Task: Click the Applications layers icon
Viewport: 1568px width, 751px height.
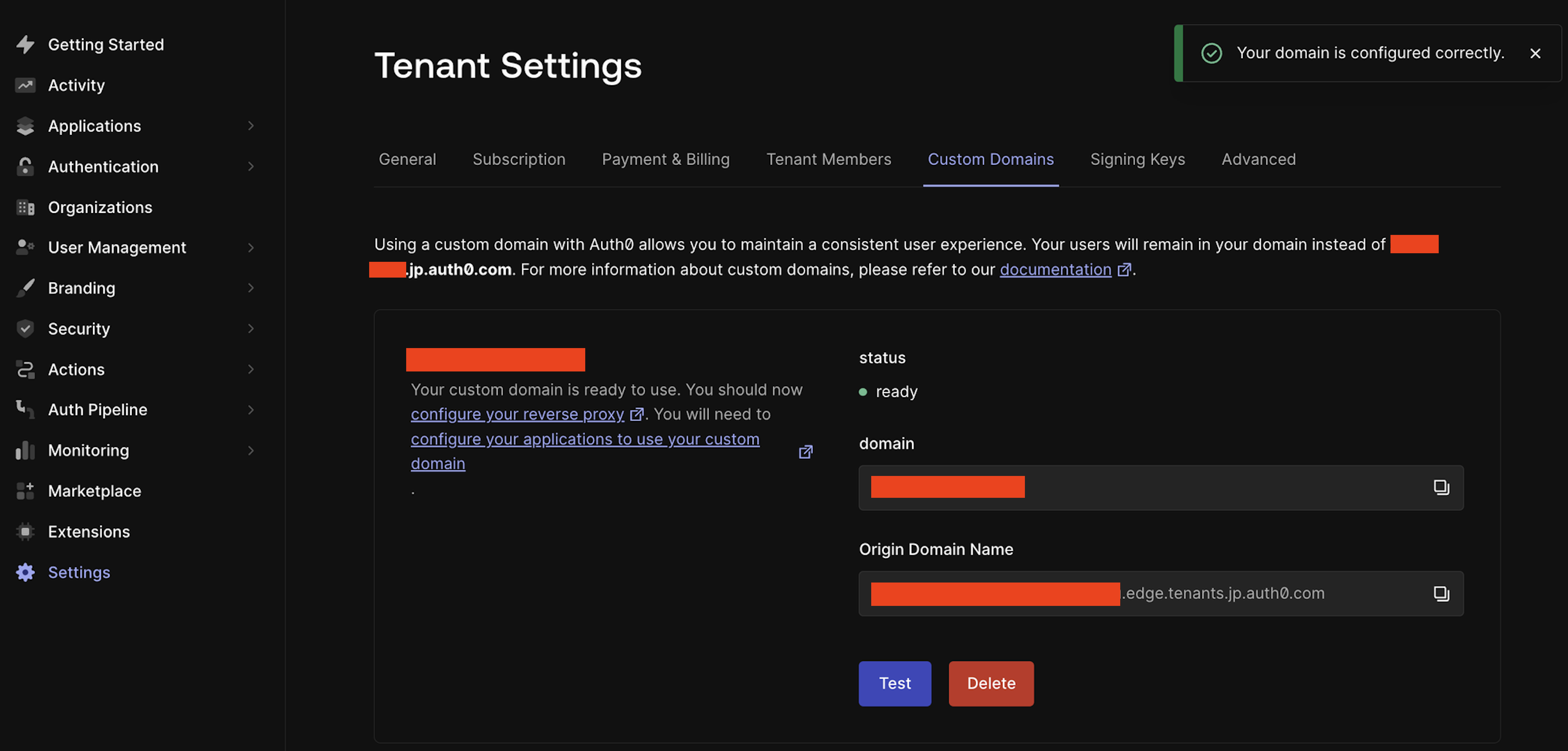Action: pyautogui.click(x=25, y=126)
